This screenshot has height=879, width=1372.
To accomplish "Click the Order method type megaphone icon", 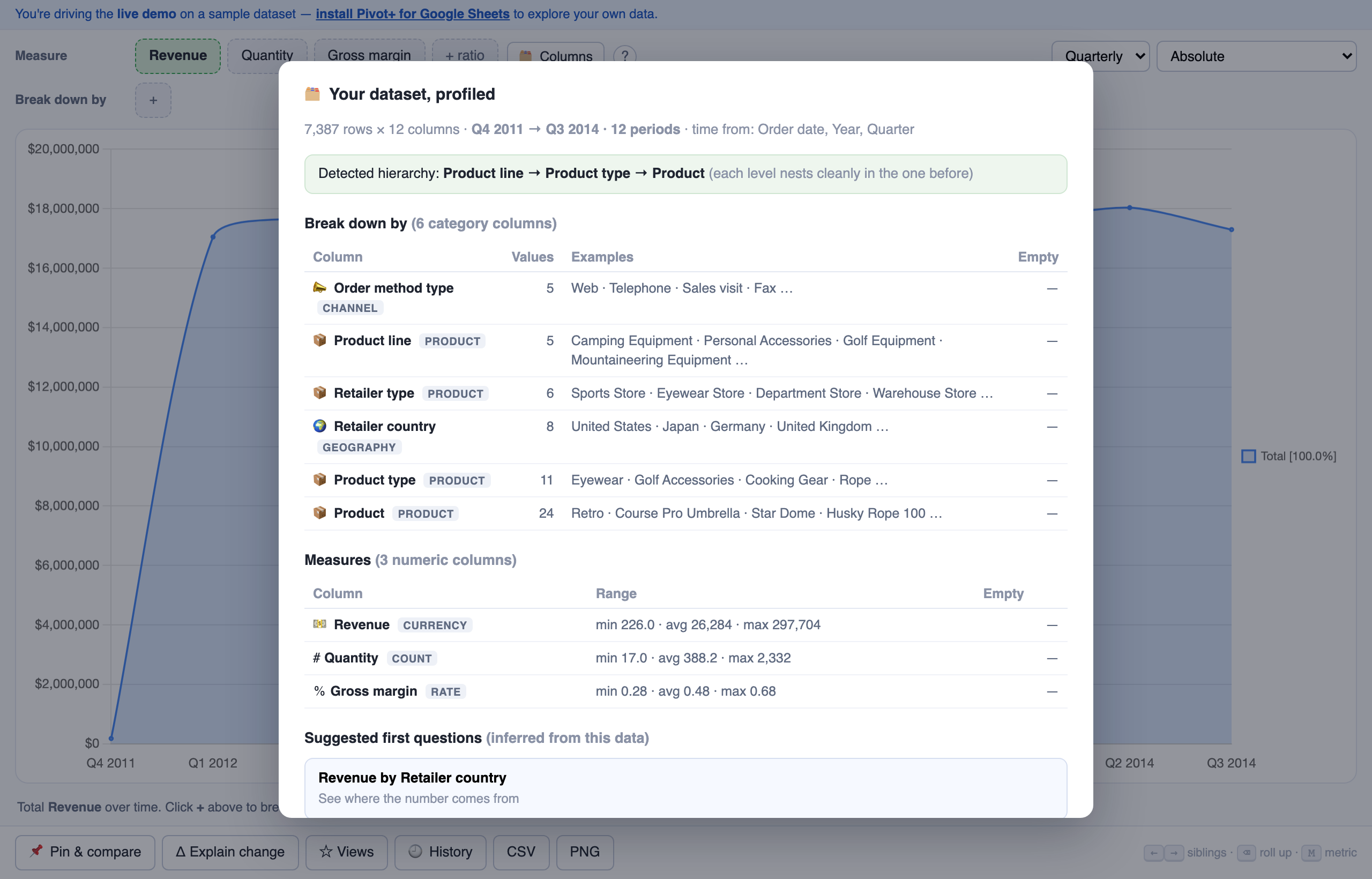I will tap(319, 287).
